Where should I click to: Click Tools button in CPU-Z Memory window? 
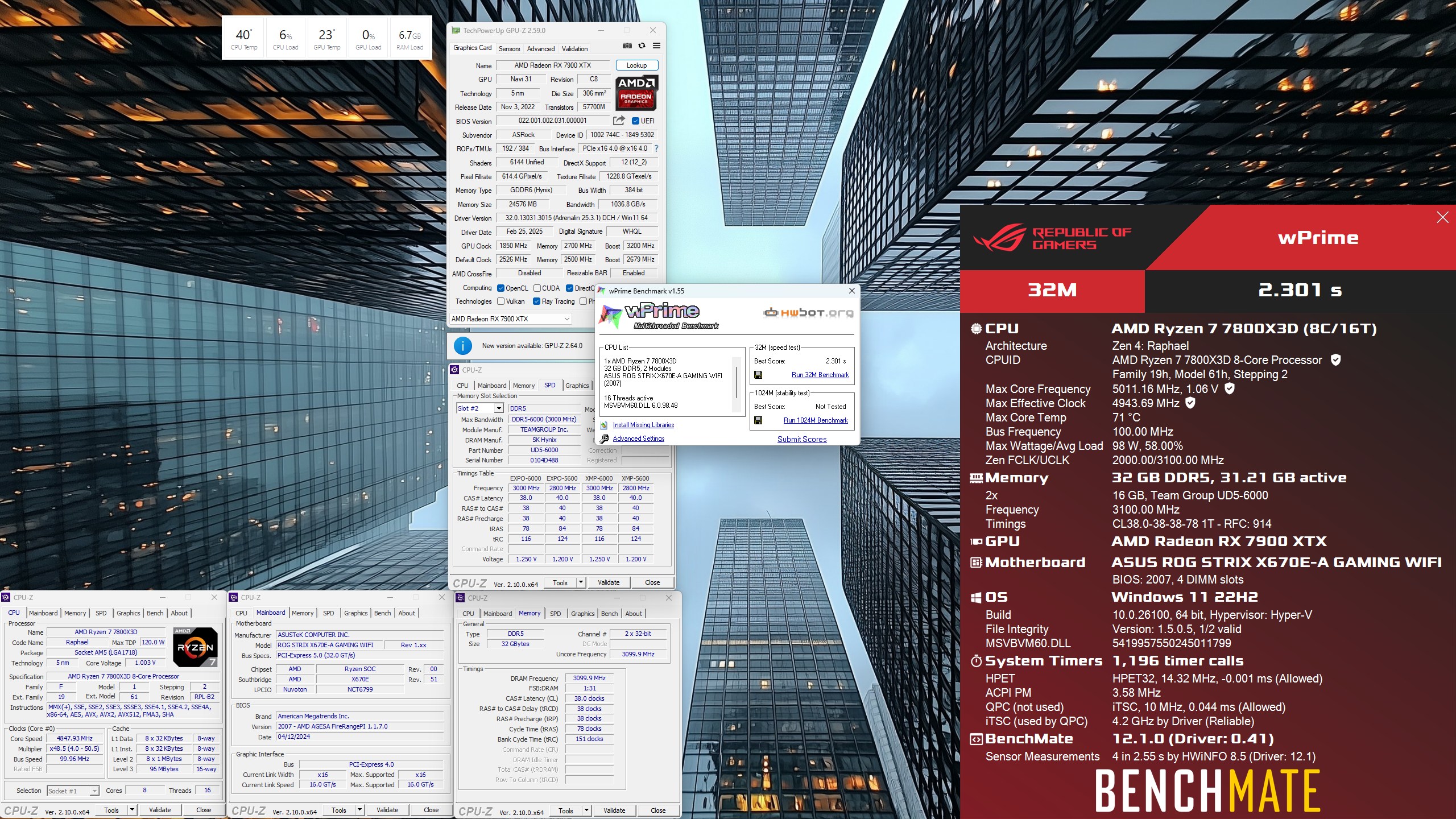(x=566, y=810)
